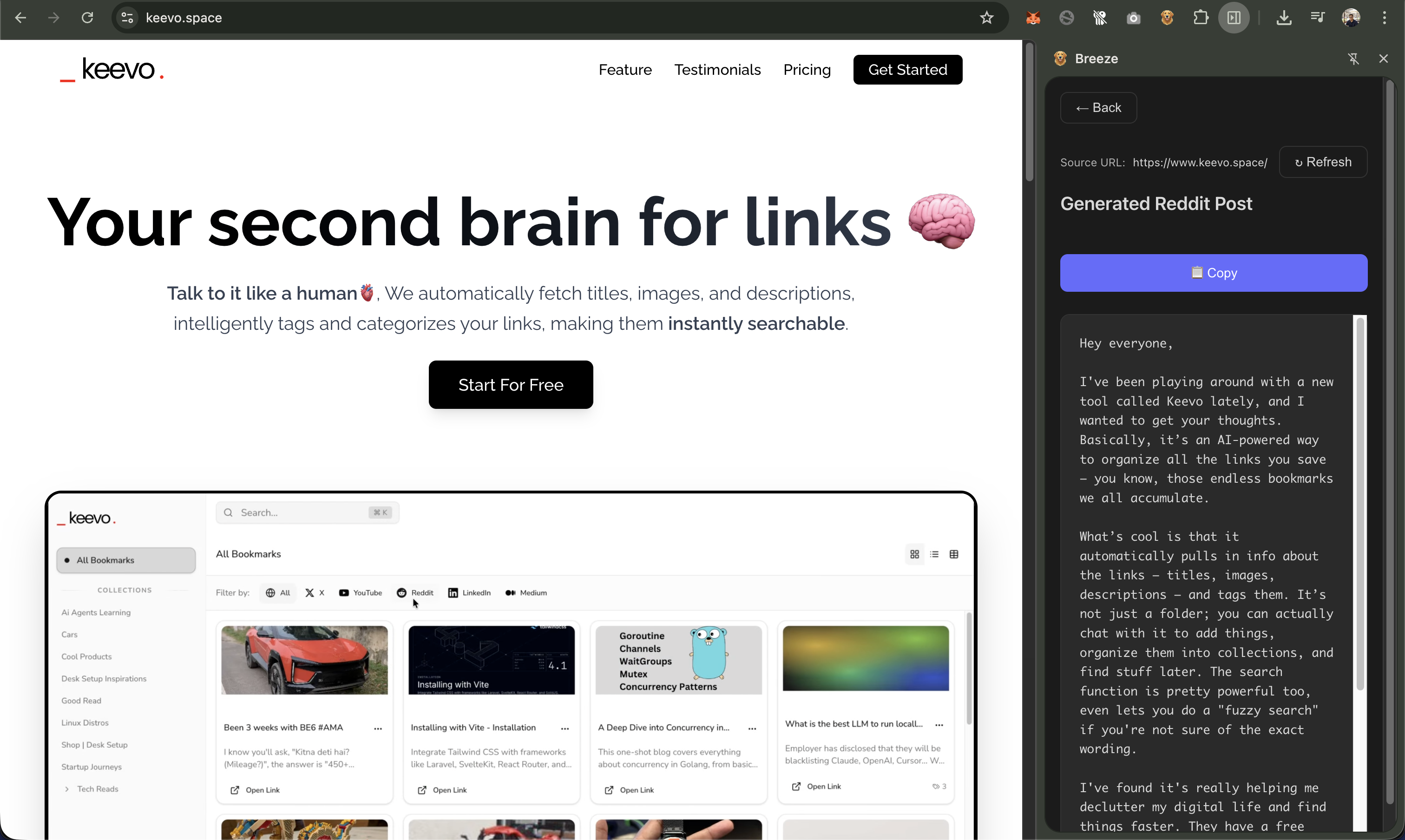
Task: Click the generated post text scrollbar
Action: [1360, 504]
